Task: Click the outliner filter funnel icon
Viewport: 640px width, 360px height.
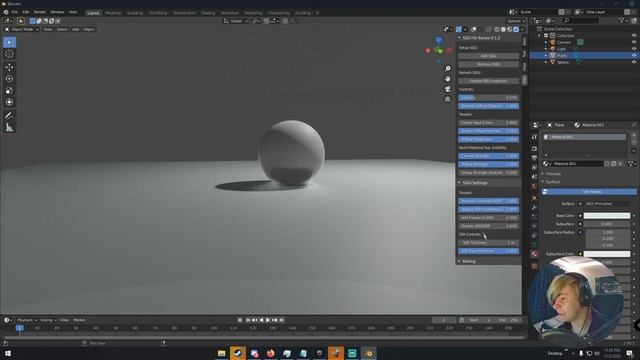Action: tap(622, 20)
